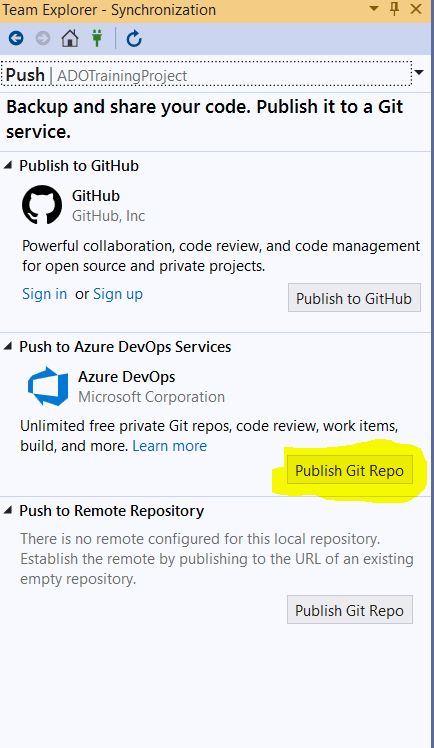Viewport: 434px width, 748px height.
Task: Open Manage Connections green plug icon
Action: tap(97, 38)
